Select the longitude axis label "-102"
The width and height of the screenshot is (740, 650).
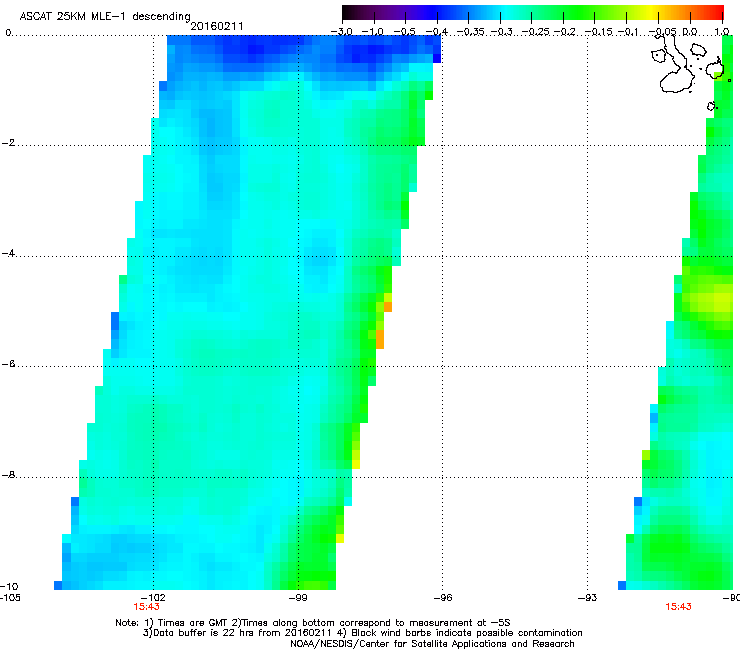153,597
